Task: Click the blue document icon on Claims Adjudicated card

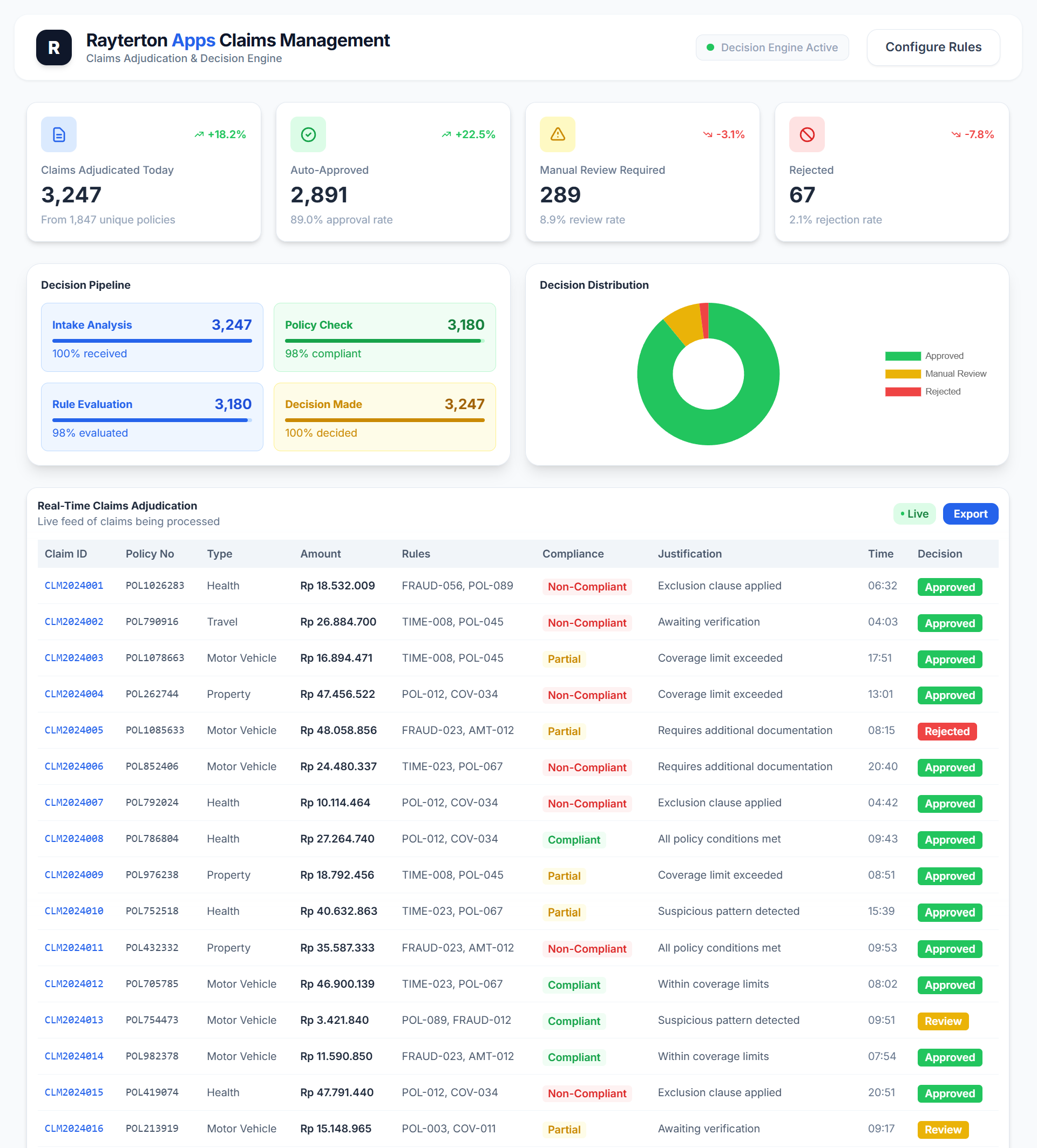Action: [59, 134]
